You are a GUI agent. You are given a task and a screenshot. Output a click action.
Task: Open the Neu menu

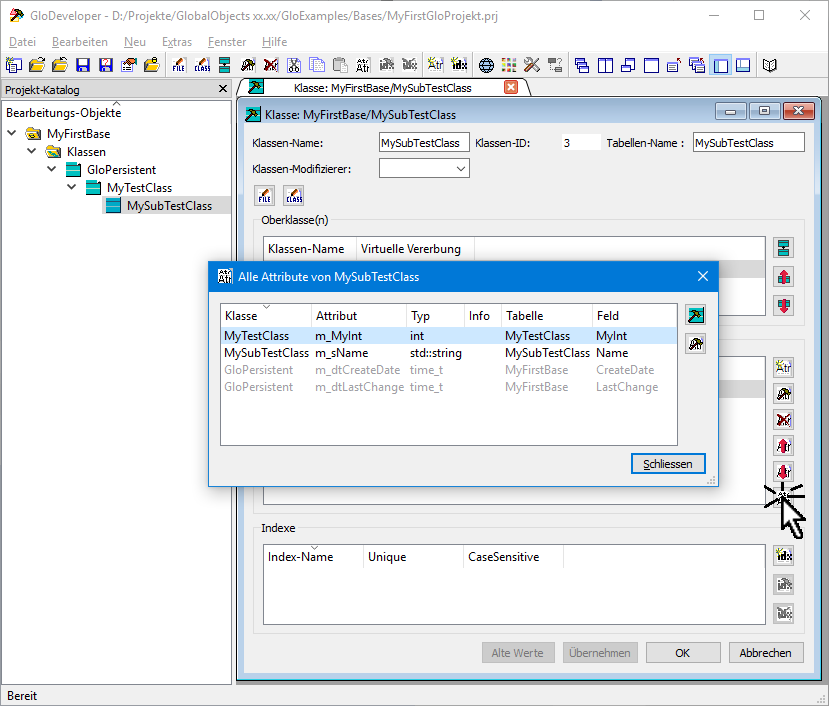tap(134, 42)
